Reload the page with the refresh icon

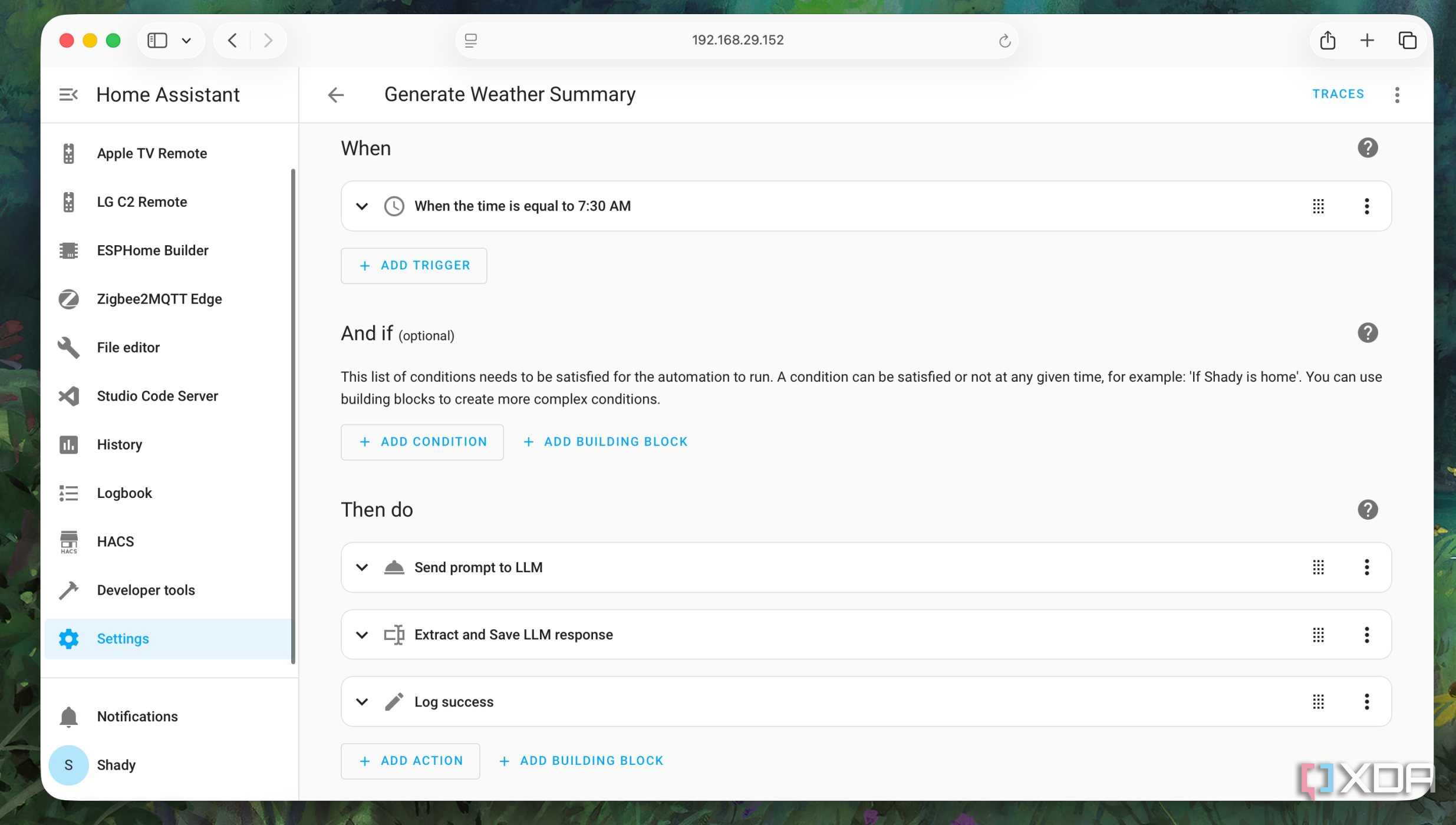(x=1004, y=41)
